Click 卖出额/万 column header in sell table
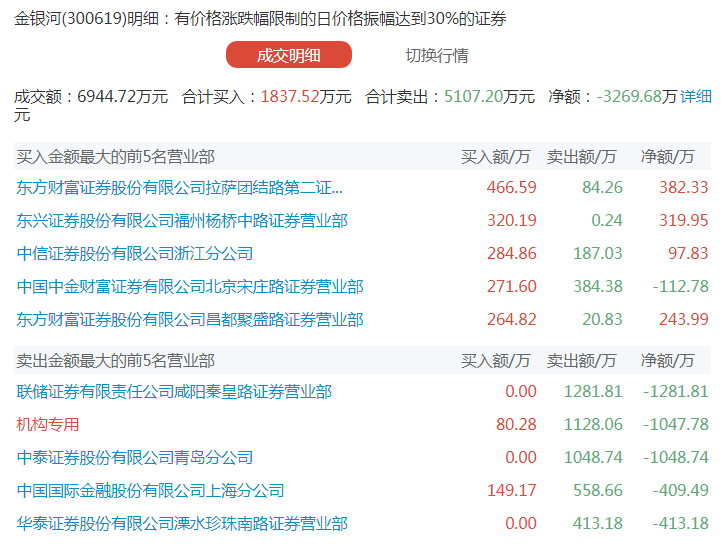 pyautogui.click(x=581, y=361)
